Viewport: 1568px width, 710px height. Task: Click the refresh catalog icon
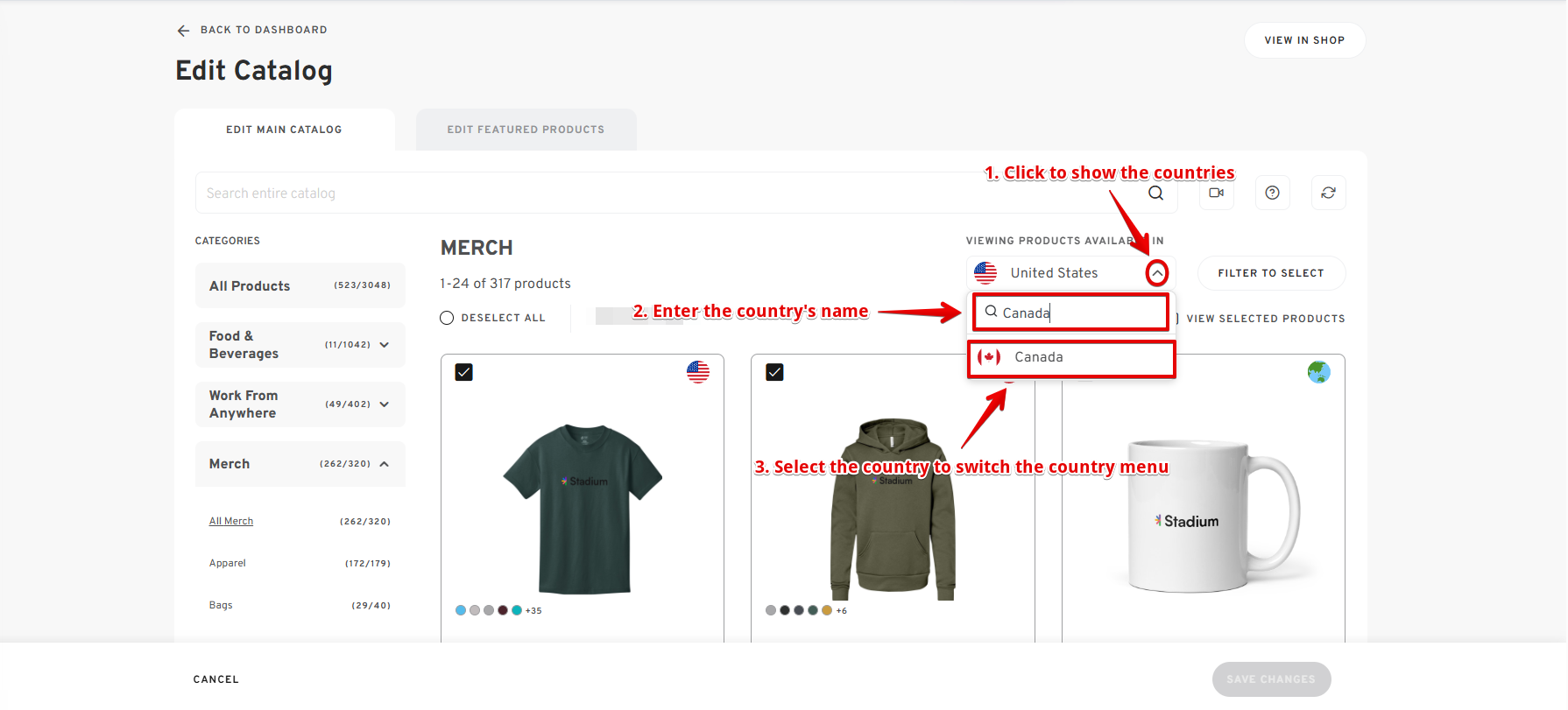tap(1328, 193)
